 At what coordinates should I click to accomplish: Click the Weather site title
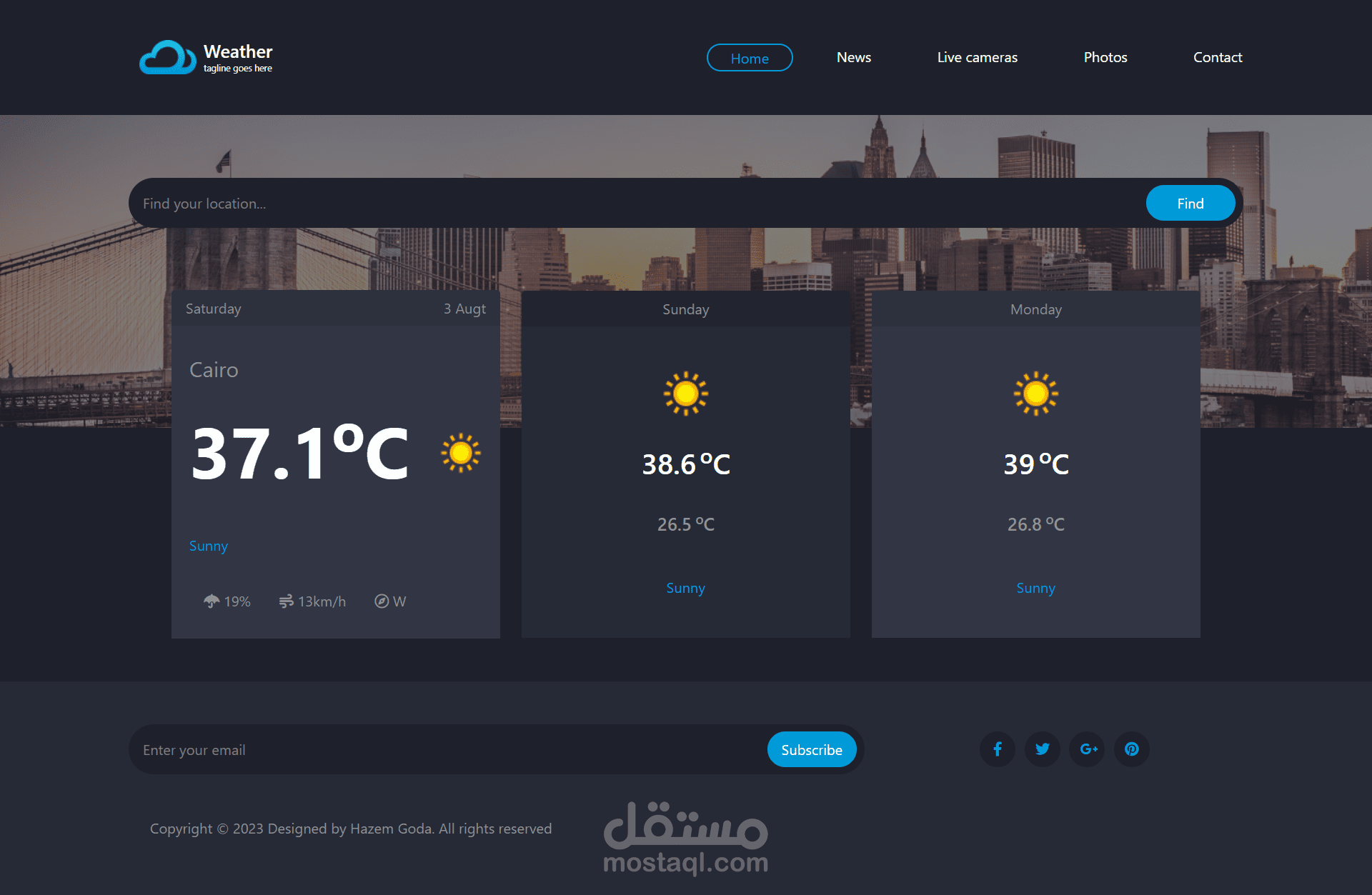click(238, 51)
